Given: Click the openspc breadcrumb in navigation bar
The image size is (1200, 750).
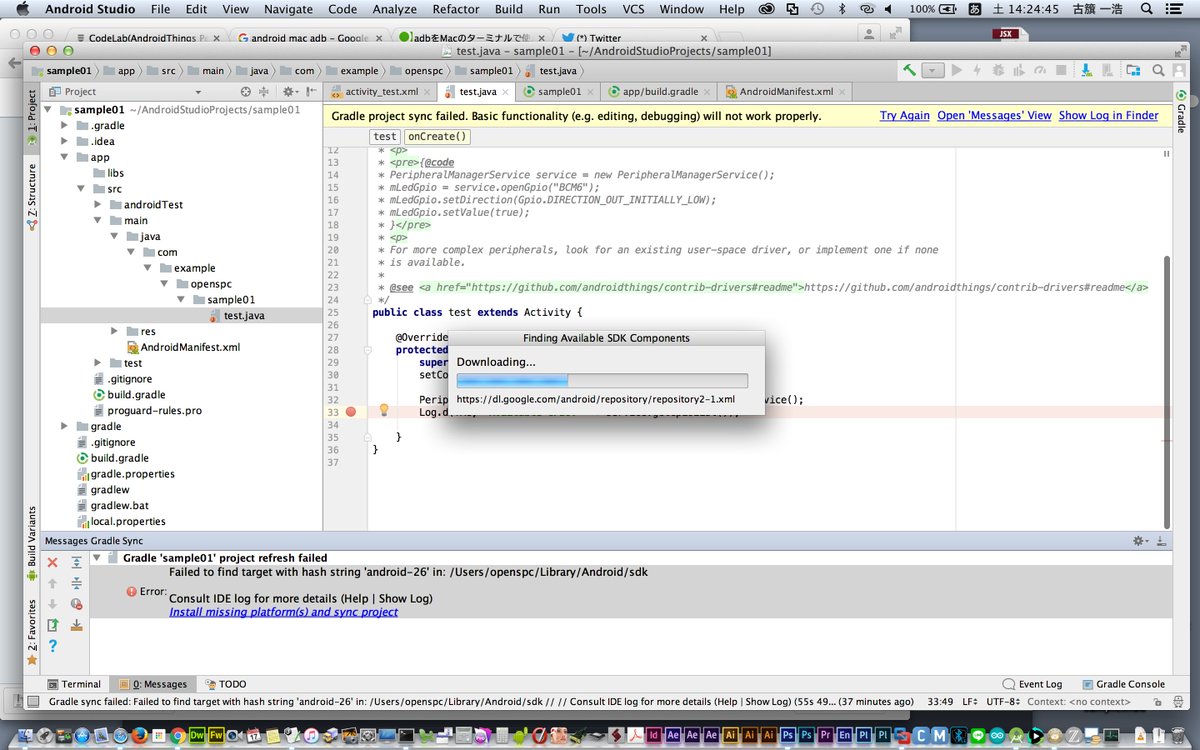Looking at the screenshot, I should point(419,71).
